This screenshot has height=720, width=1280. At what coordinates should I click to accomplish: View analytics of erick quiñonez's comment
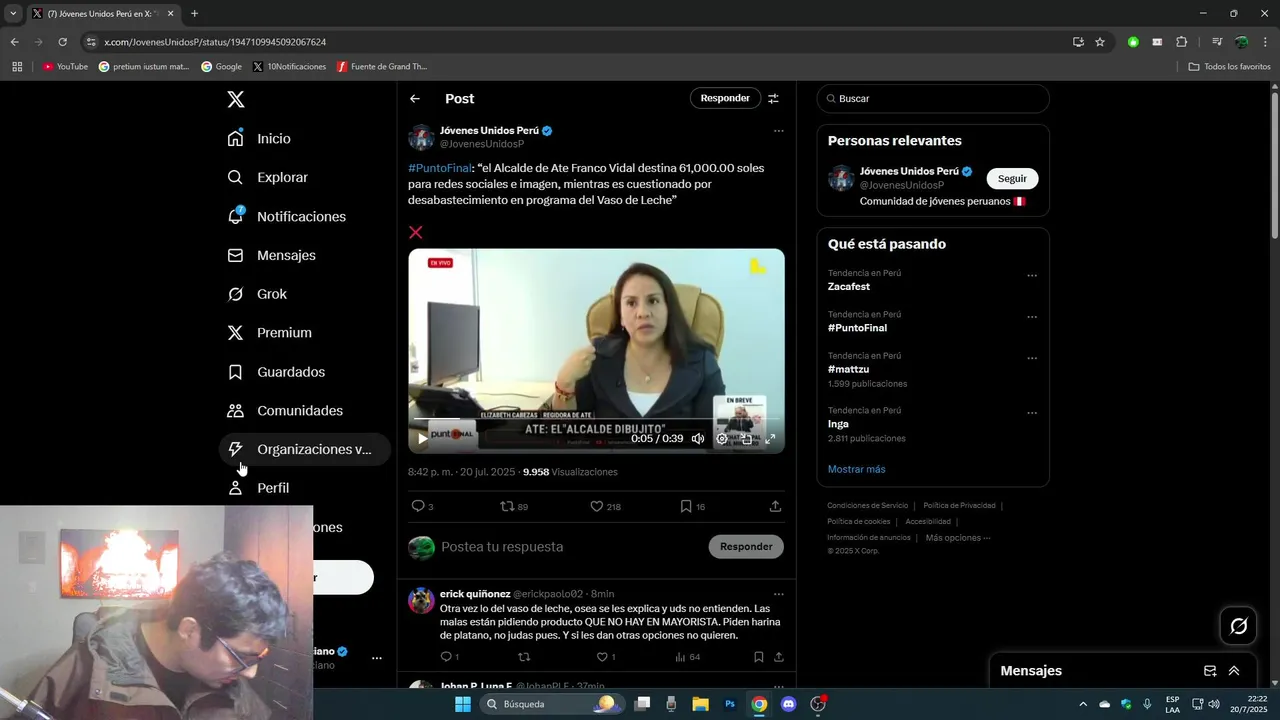click(687, 657)
